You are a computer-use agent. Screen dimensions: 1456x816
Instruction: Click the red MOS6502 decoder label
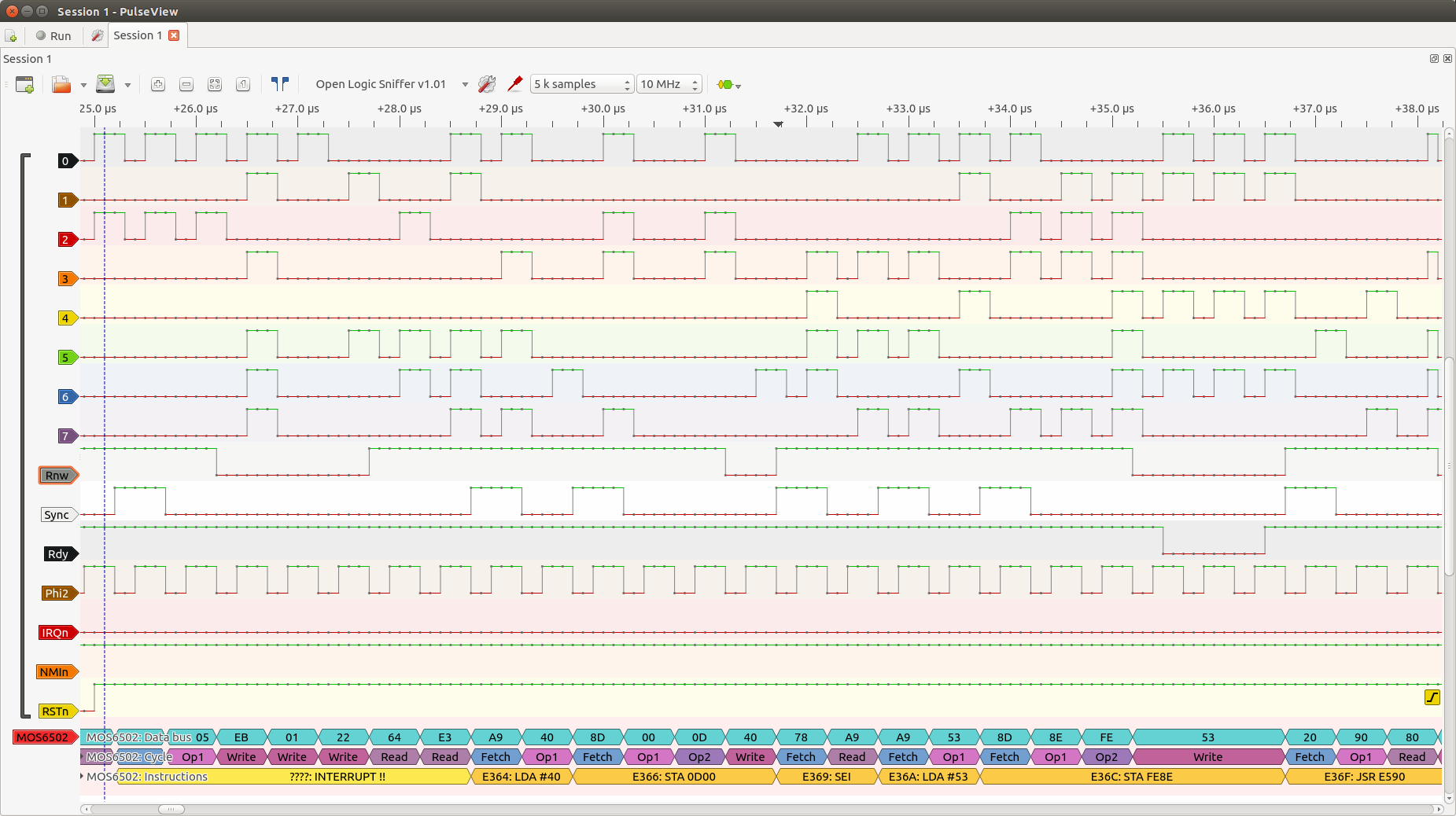[43, 737]
